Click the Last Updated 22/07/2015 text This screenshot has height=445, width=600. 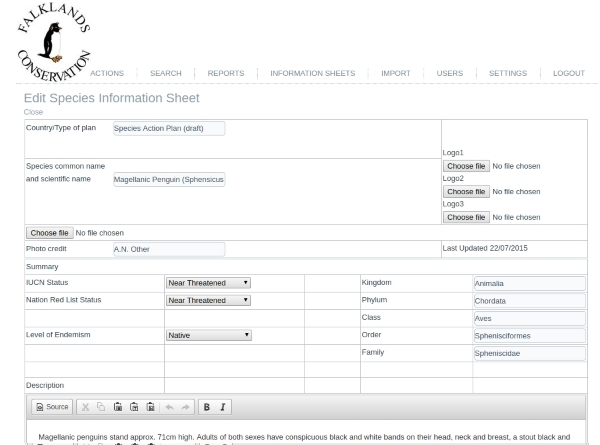[485, 248]
